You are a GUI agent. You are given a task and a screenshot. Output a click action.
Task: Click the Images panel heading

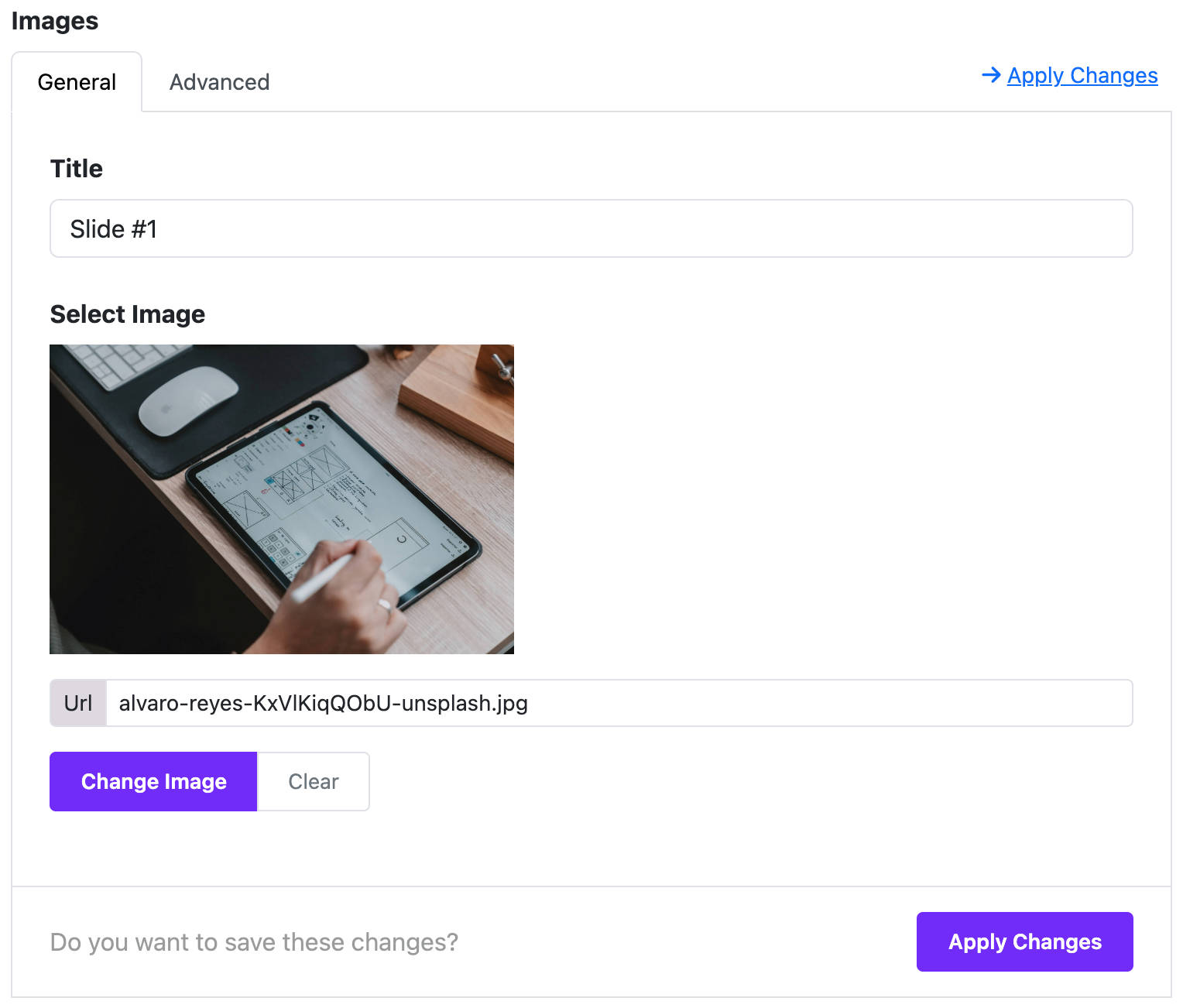(55, 21)
